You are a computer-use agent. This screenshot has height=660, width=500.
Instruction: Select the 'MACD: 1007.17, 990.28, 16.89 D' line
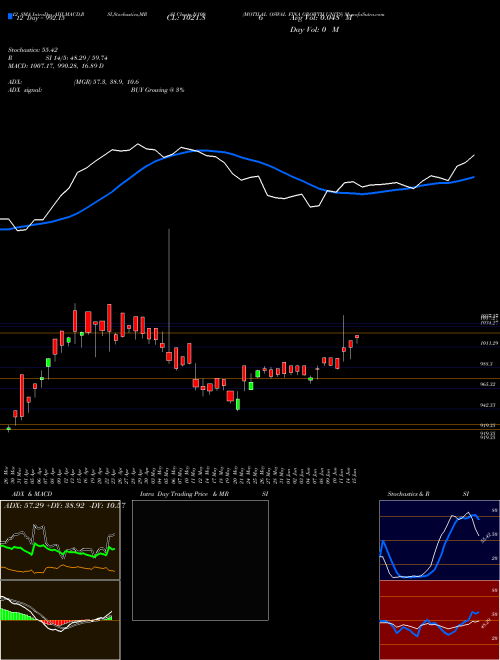[x=56, y=66]
